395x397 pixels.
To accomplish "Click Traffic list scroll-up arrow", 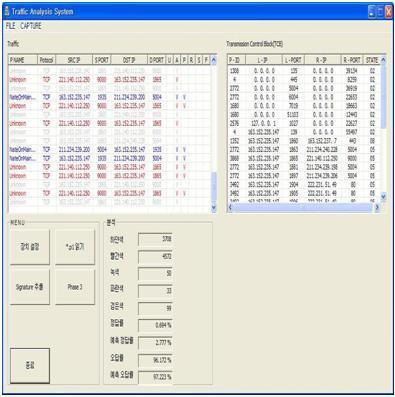I will coord(214,60).
